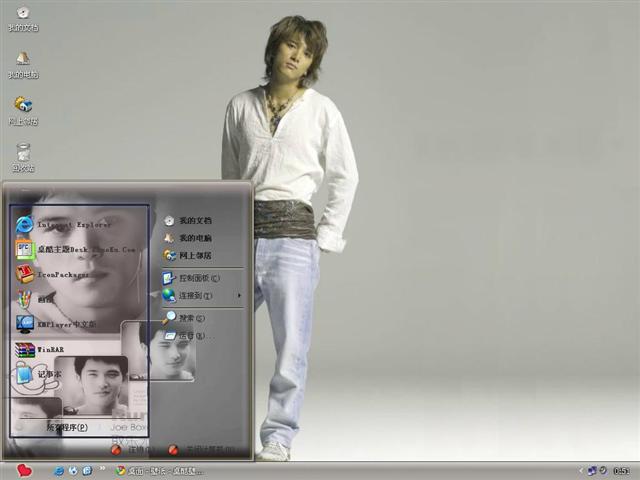The width and height of the screenshot is (640, 480).
Task: Open the 网上邻居 desktop icon
Action: point(23,111)
